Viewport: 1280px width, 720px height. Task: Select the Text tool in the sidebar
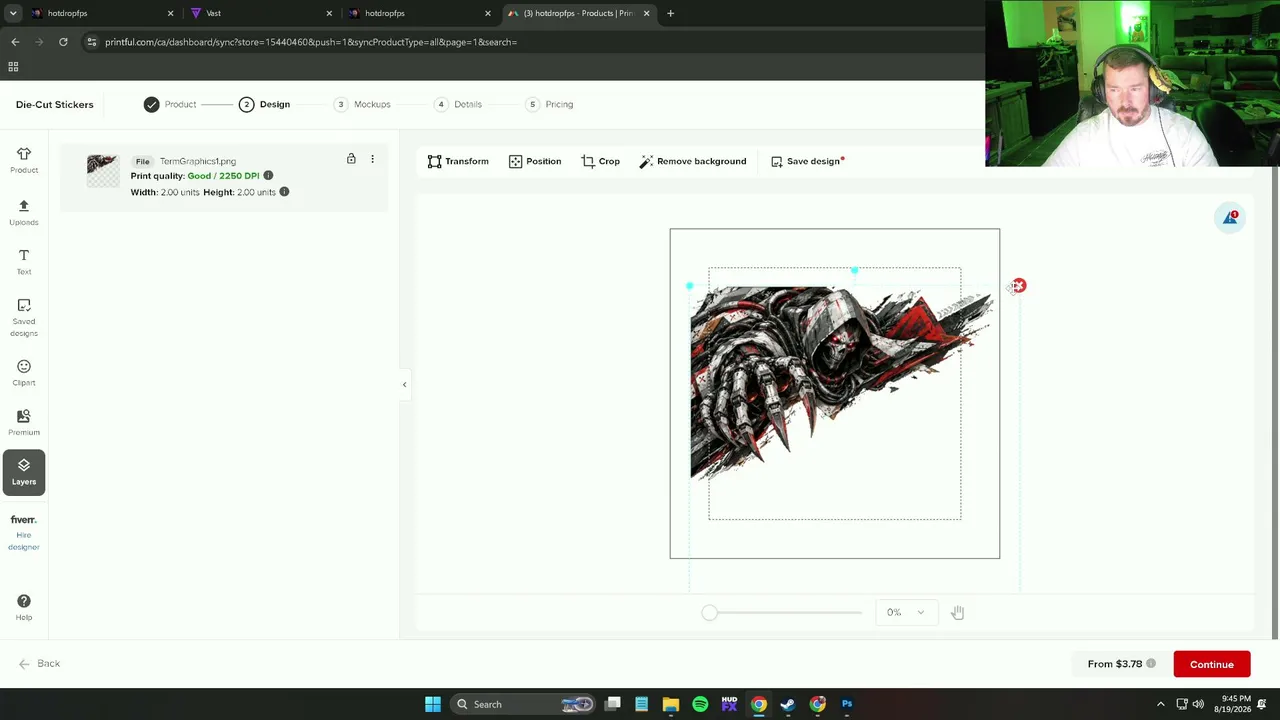pyautogui.click(x=24, y=261)
